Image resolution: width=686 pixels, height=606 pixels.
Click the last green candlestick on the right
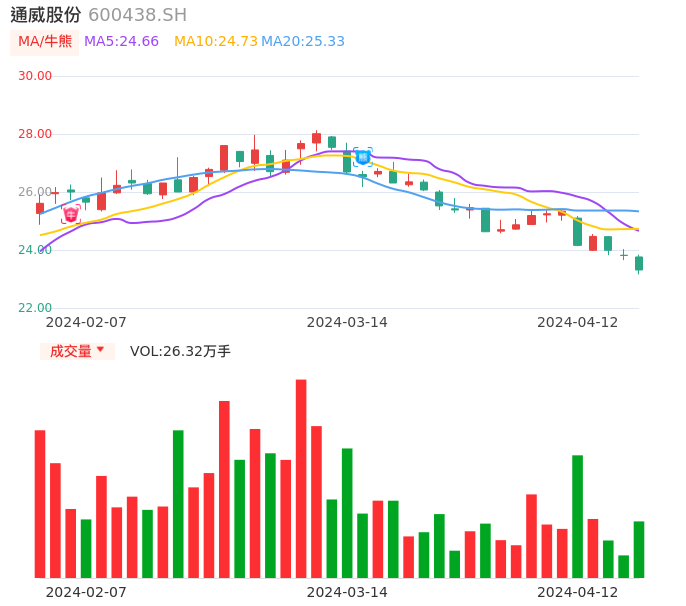click(639, 263)
